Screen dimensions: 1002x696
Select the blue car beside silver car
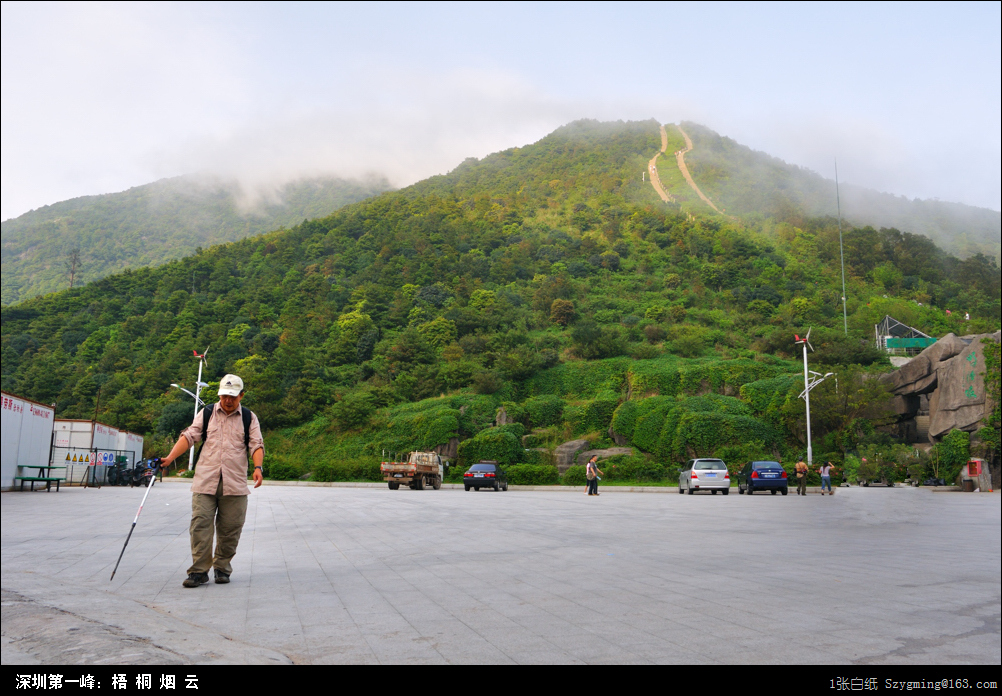pyautogui.click(x=763, y=477)
